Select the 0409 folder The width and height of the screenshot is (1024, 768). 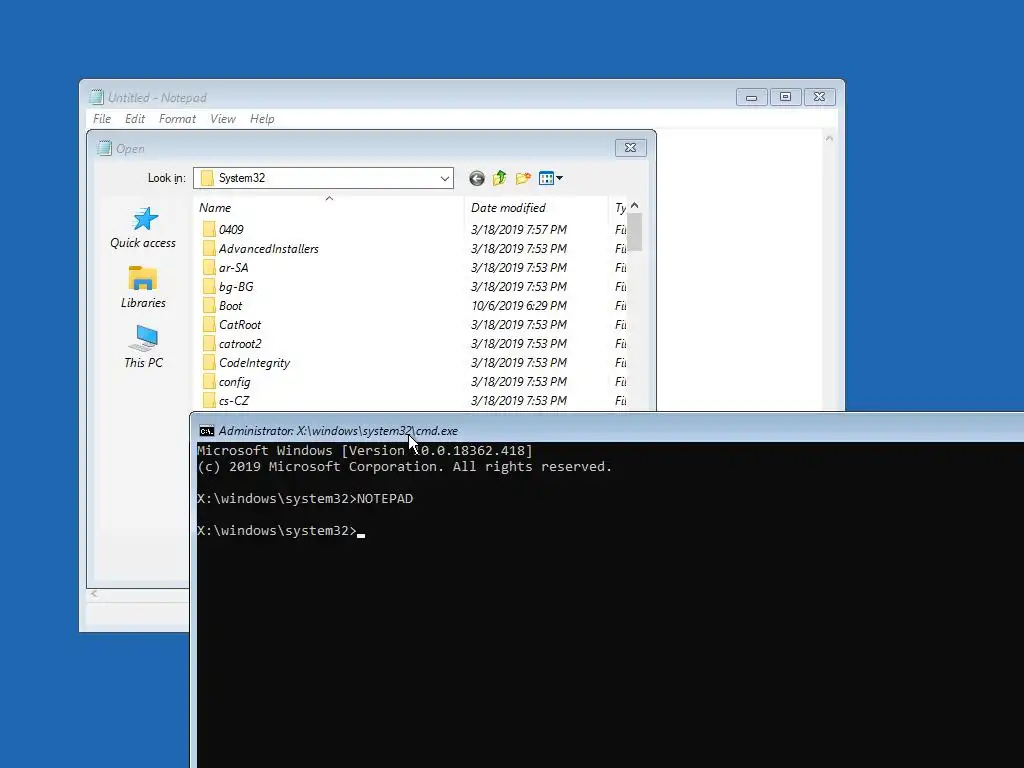[x=231, y=229]
